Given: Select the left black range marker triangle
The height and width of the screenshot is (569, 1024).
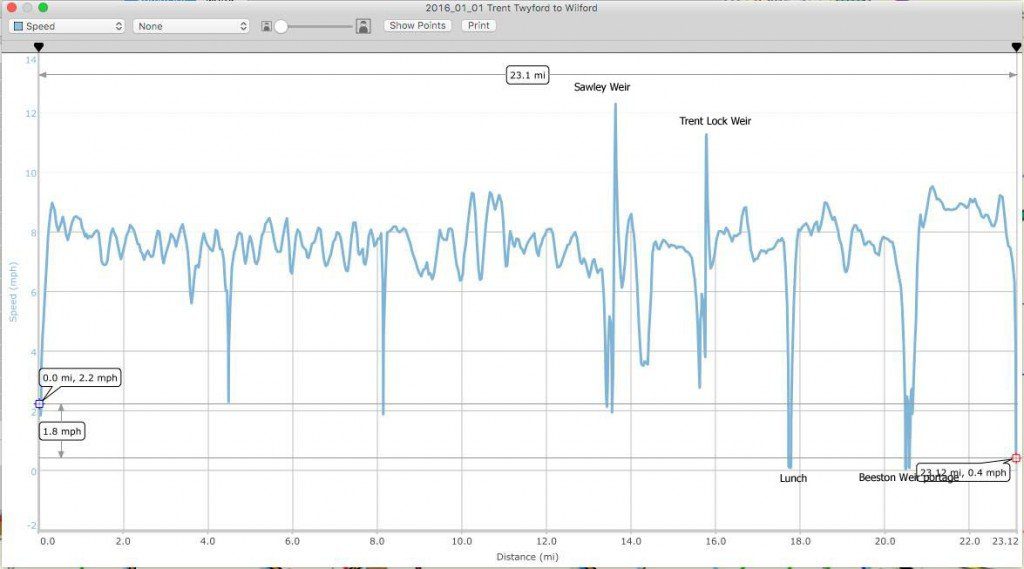Looking at the screenshot, I should pyautogui.click(x=39, y=47).
